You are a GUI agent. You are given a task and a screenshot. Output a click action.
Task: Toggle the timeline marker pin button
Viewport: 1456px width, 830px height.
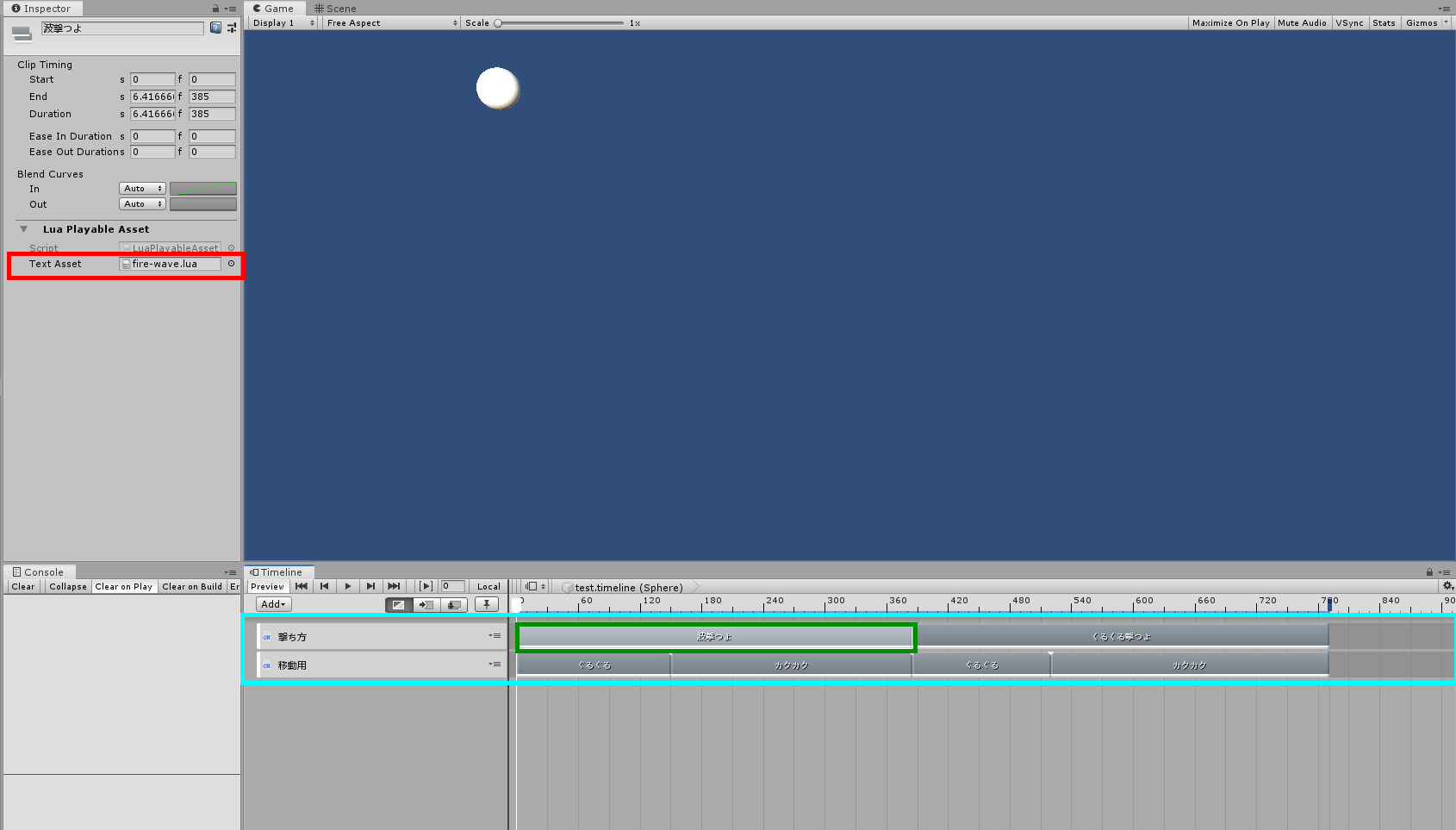coord(487,605)
